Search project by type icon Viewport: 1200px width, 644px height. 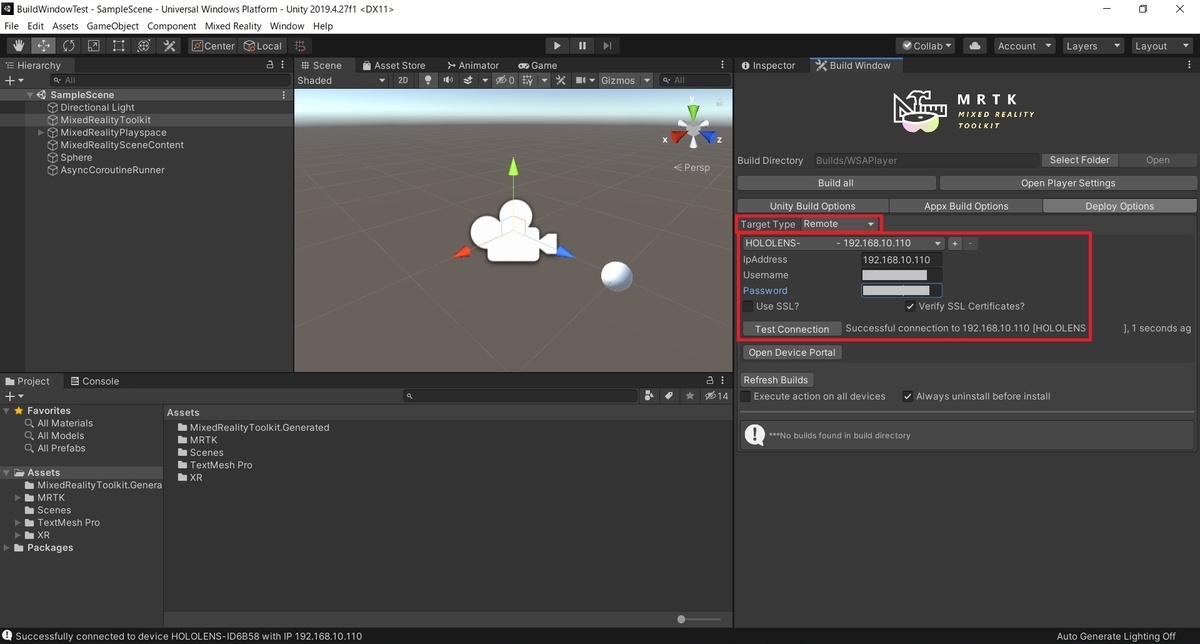[x=649, y=396]
